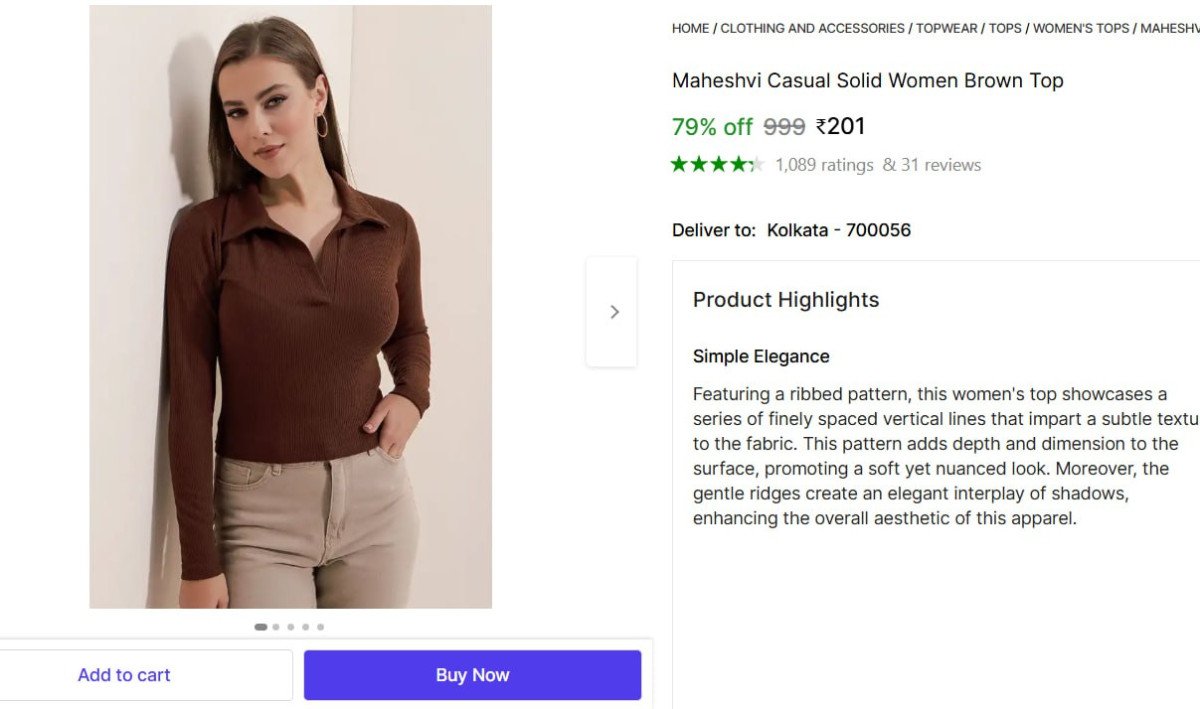Image resolution: width=1200 pixels, height=709 pixels.
Task: Click Add to cart
Action: click(x=124, y=674)
